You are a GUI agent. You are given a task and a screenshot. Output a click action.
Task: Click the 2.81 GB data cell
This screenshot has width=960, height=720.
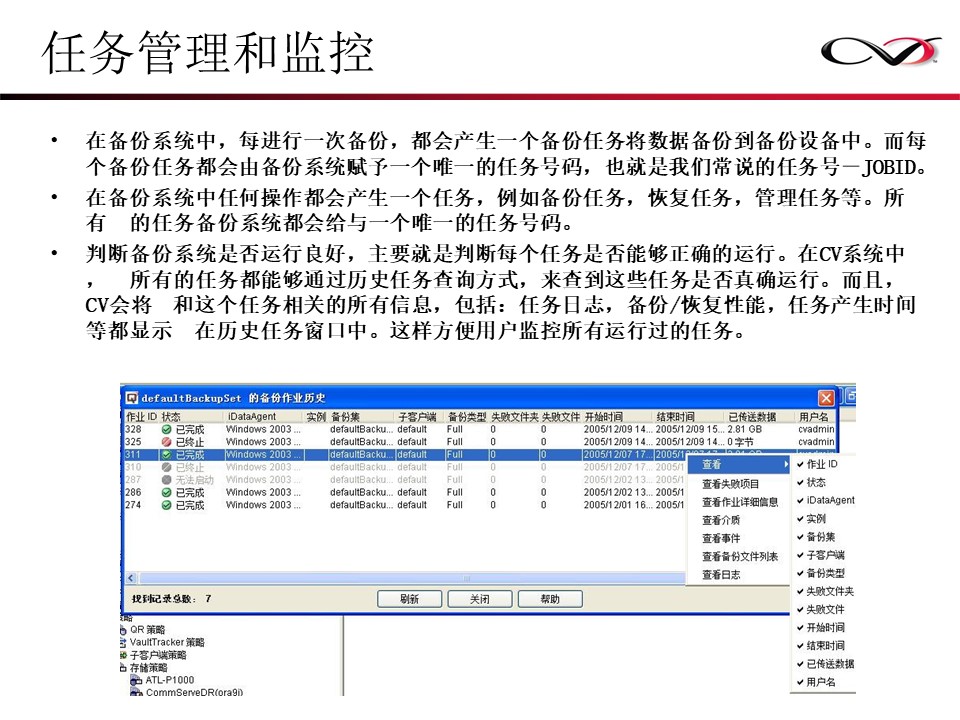pos(744,430)
